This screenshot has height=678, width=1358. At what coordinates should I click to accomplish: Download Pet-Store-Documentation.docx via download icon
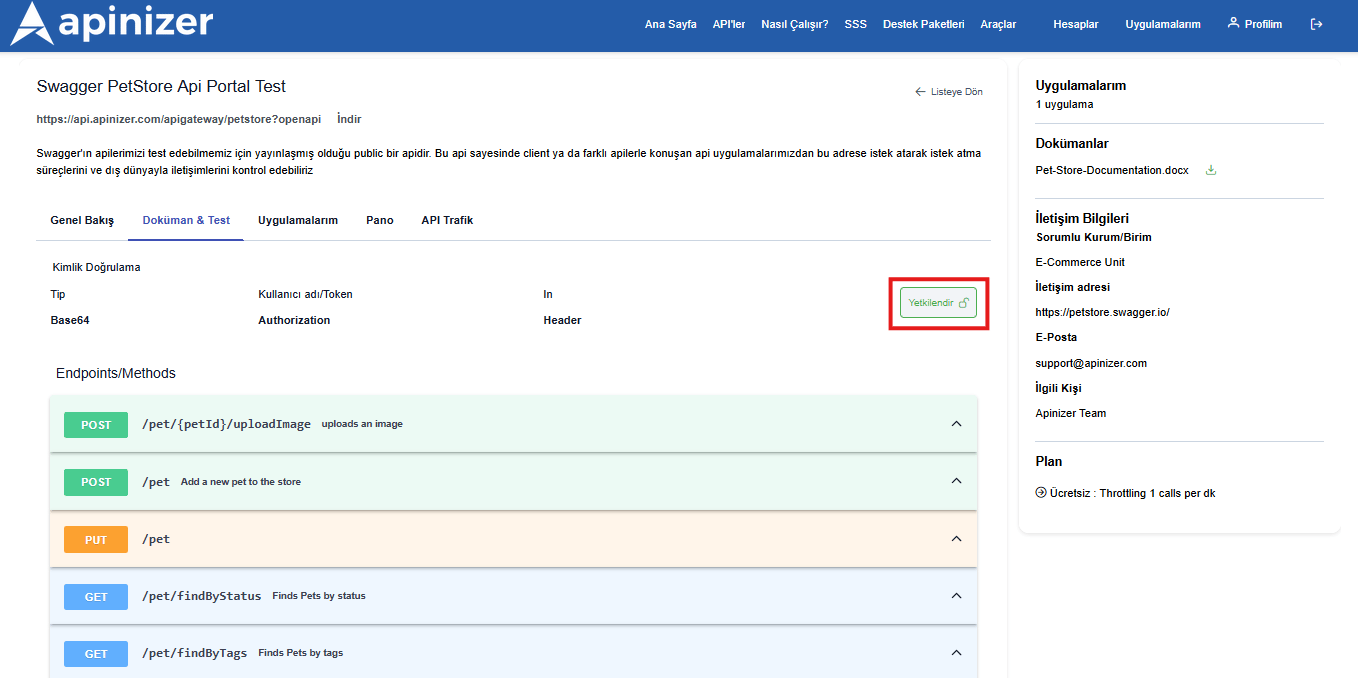click(x=1211, y=170)
